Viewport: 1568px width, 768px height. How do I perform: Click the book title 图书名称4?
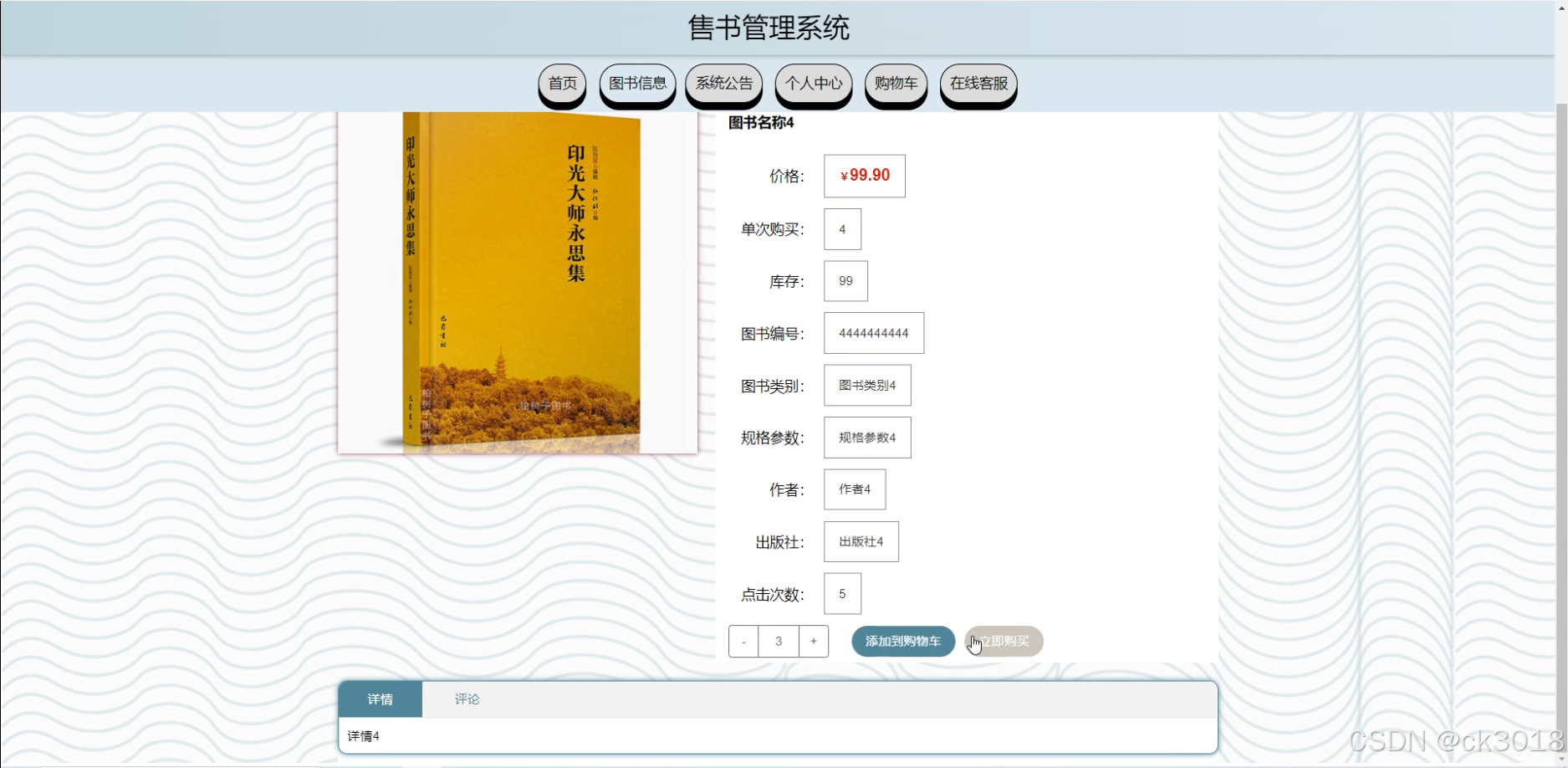761,123
